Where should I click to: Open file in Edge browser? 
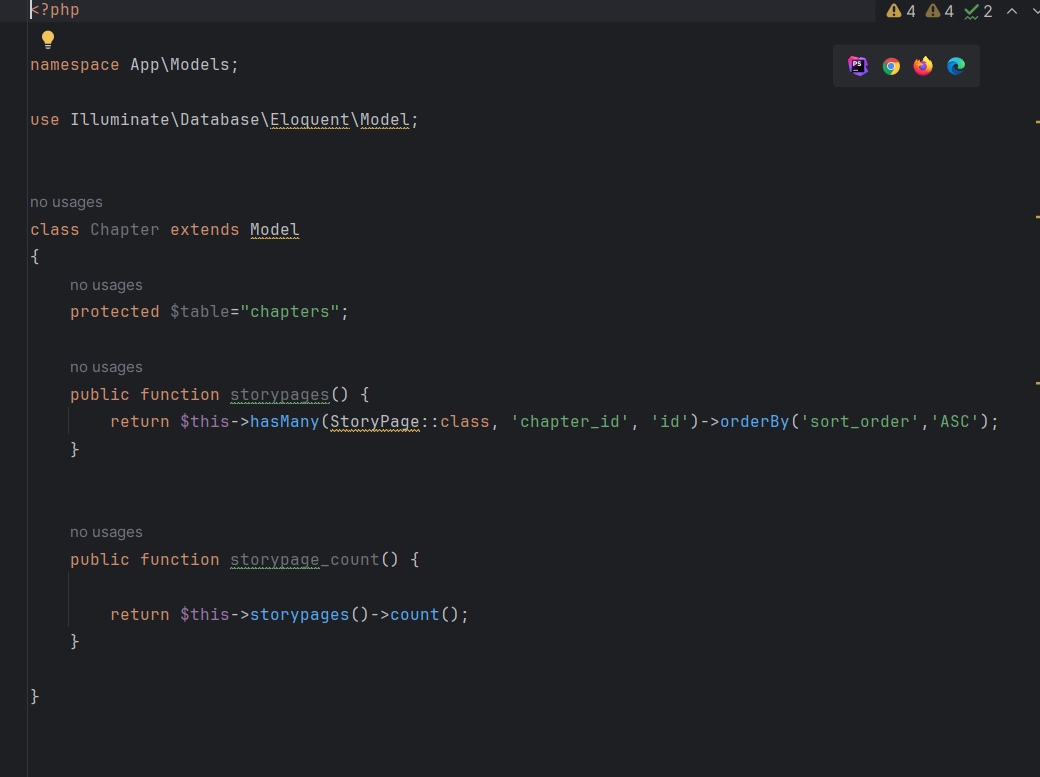point(956,66)
